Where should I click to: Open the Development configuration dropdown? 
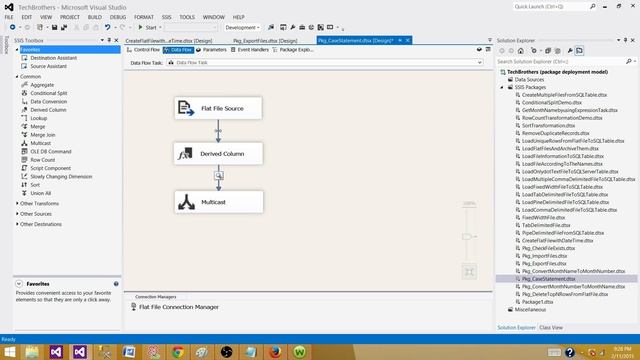click(x=242, y=27)
